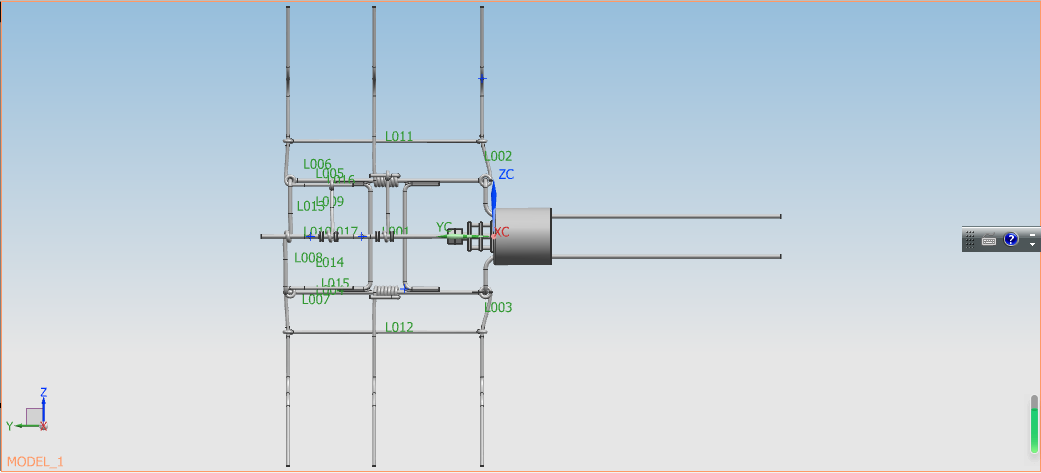Click the MODEL_1 view name label
Viewport: 1041px width, 473px height.
pyautogui.click(x=35, y=462)
